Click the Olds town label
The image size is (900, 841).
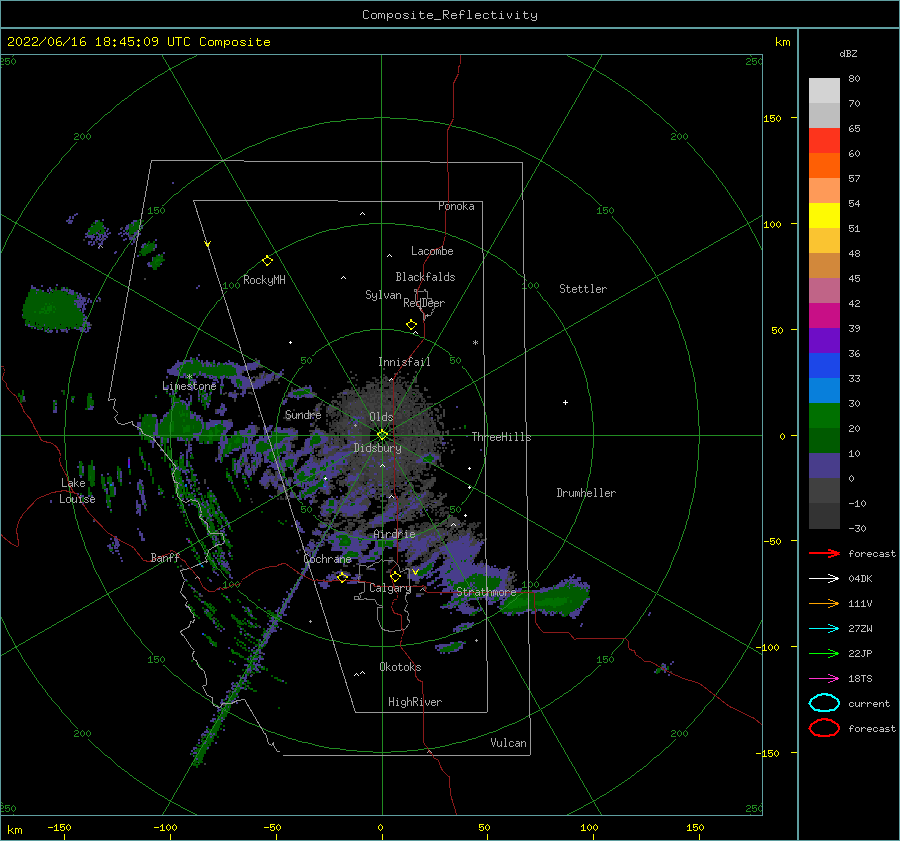(x=381, y=417)
